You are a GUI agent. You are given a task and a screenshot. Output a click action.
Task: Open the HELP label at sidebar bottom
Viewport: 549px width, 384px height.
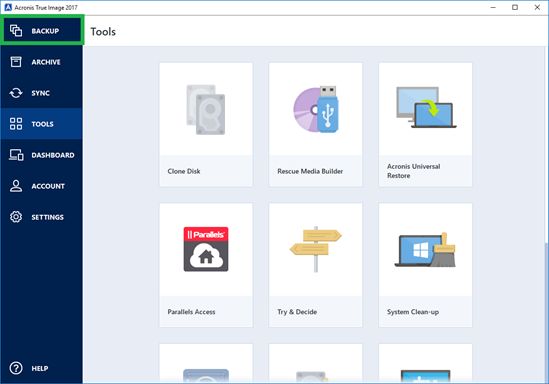pos(40,368)
